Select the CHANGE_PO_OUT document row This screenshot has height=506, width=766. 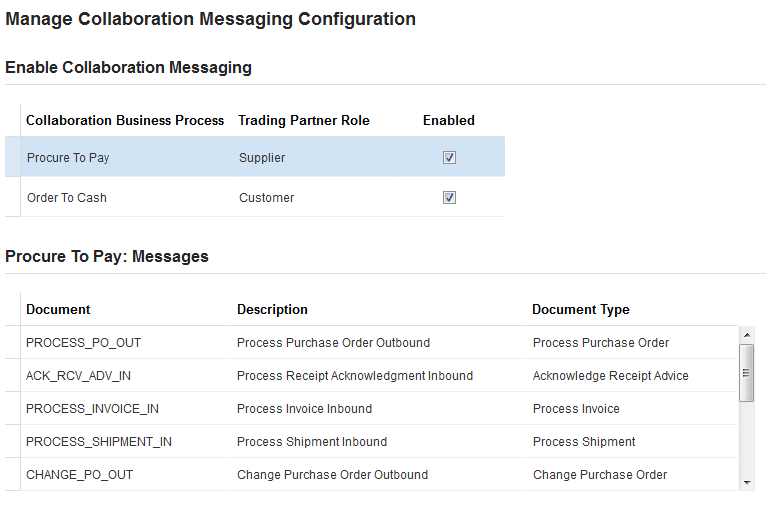tap(79, 475)
